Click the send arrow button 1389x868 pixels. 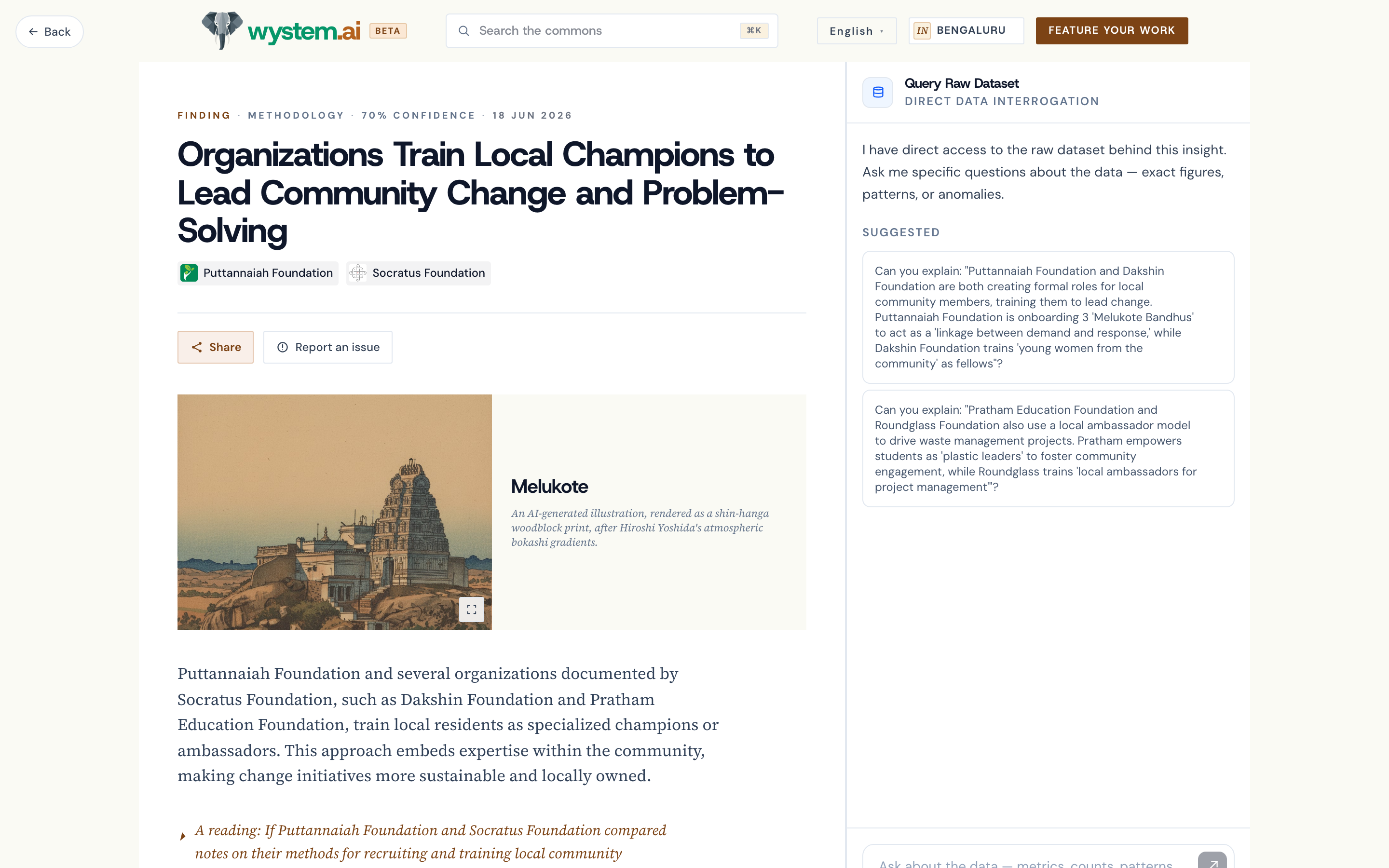coord(1212,861)
